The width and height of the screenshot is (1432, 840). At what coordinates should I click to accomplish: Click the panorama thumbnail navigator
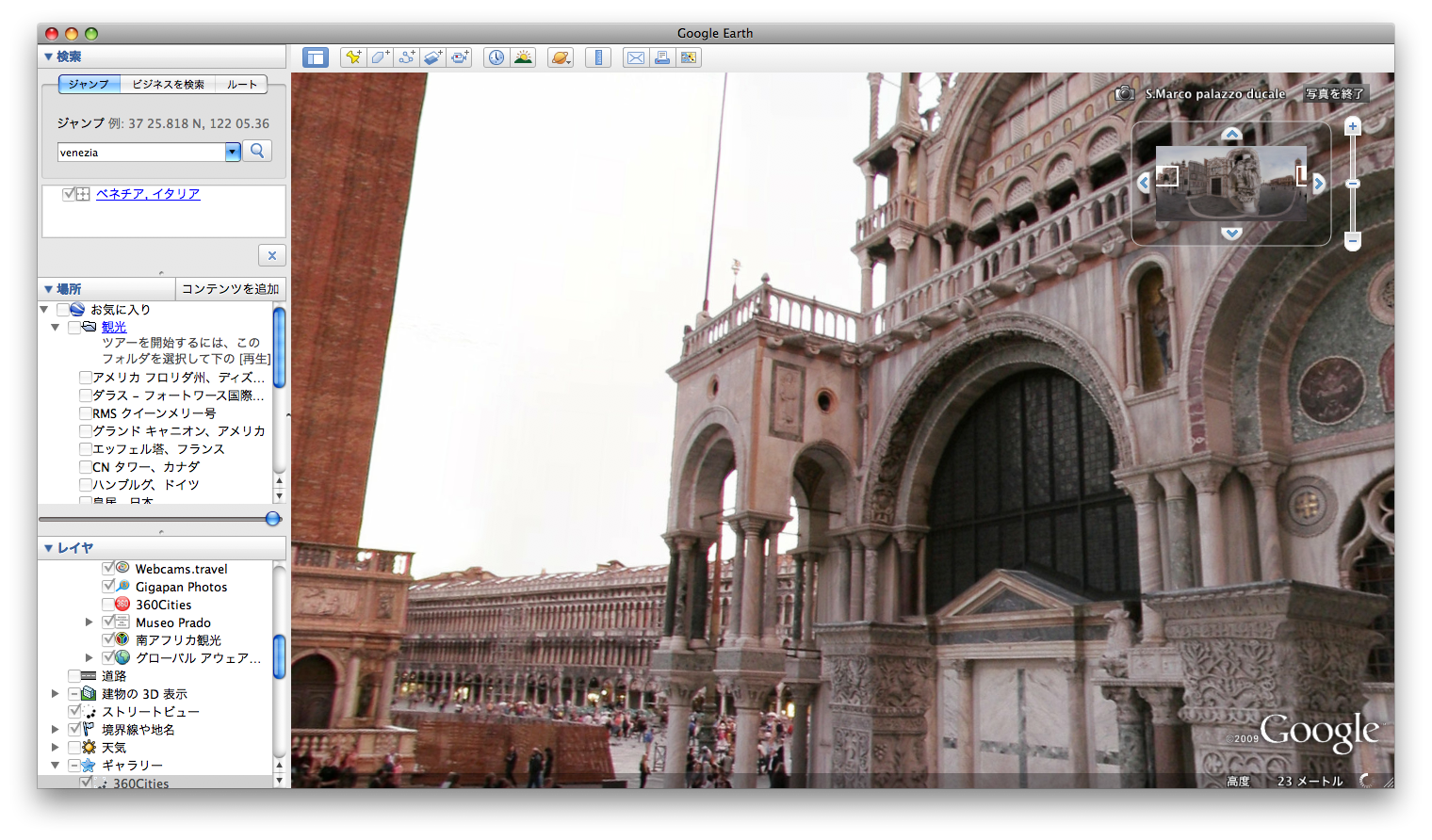click(1231, 184)
